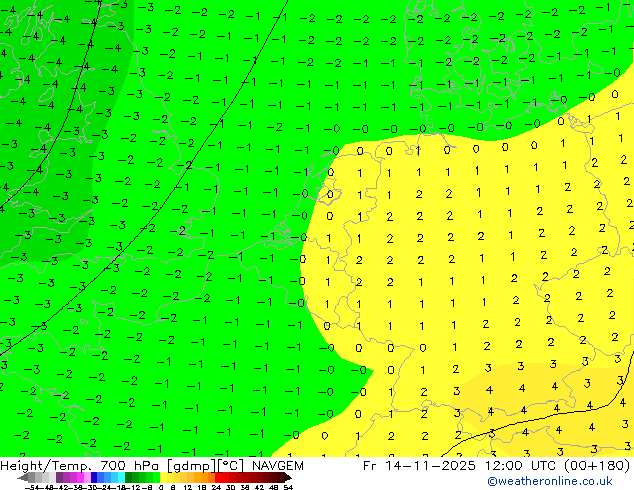This screenshot has height=490, width=634.
Task: Click the dark right arrow of legend
Action: pyautogui.click(x=288, y=477)
